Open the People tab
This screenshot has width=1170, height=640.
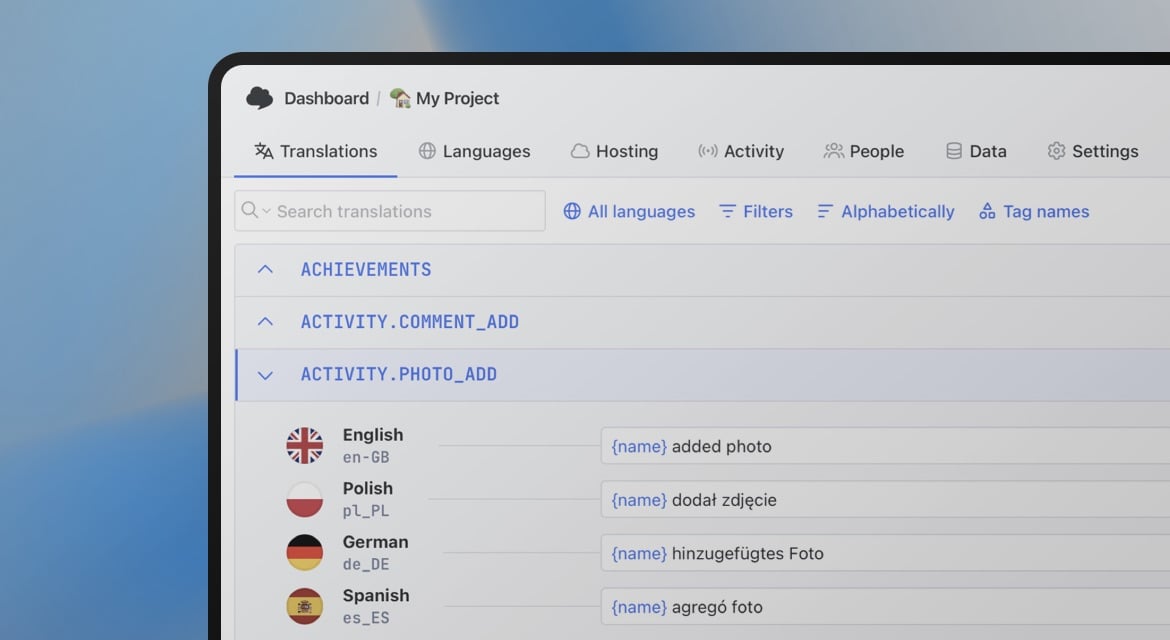[x=864, y=151]
